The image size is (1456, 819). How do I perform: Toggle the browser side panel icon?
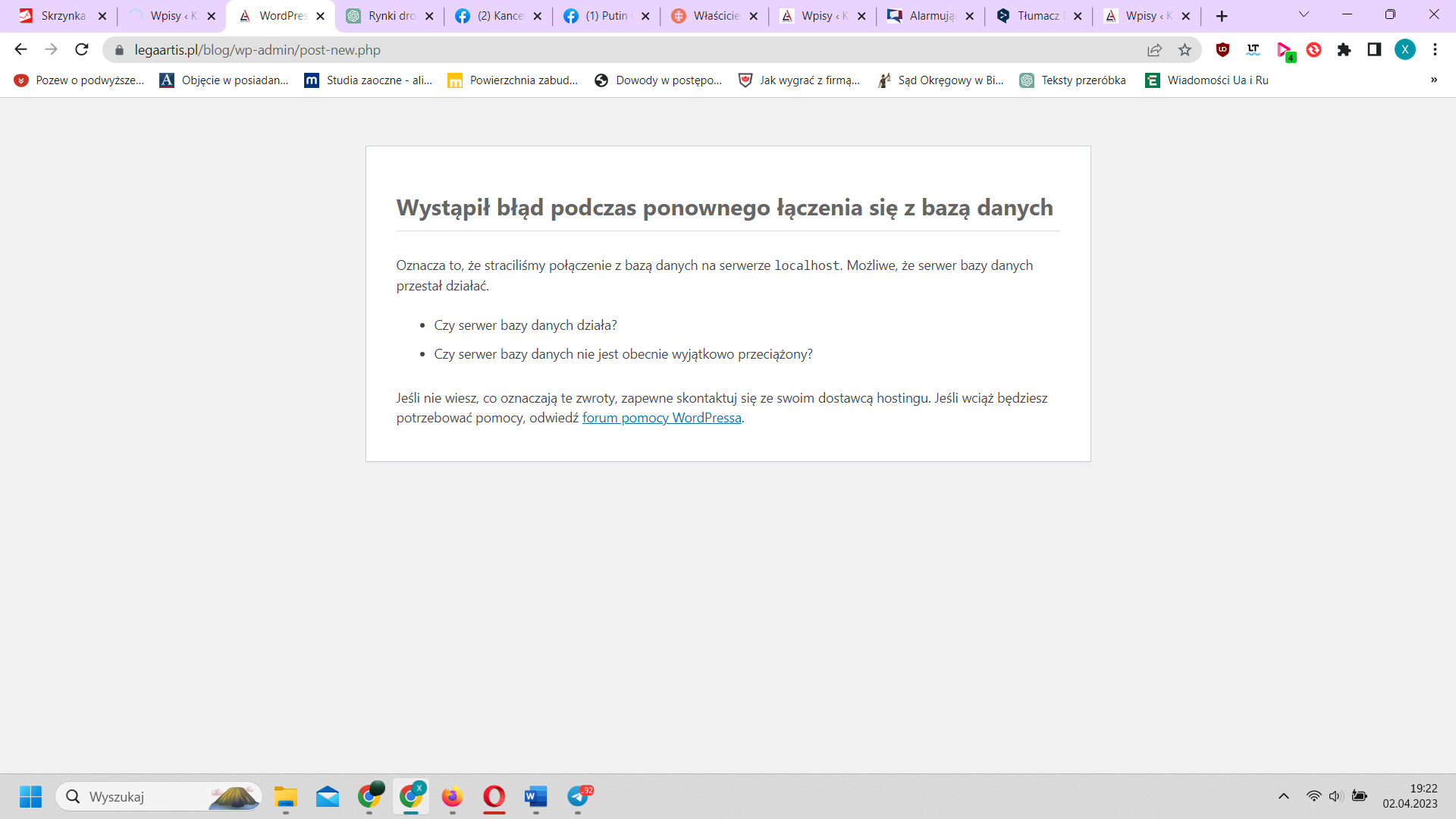1374,50
